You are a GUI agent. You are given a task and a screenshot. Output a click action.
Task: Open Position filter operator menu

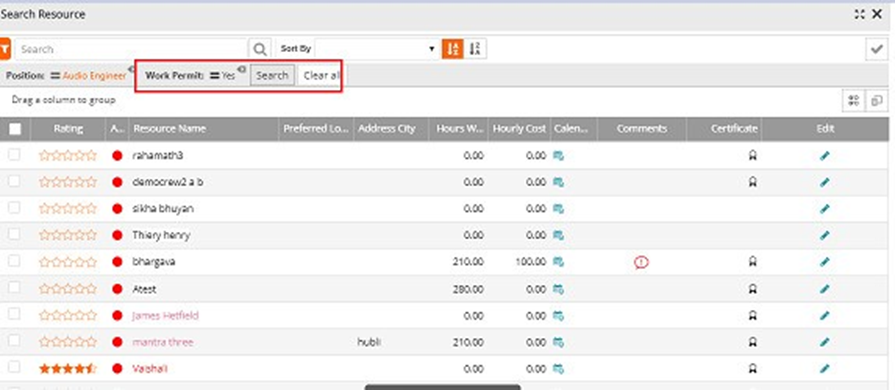55,75
